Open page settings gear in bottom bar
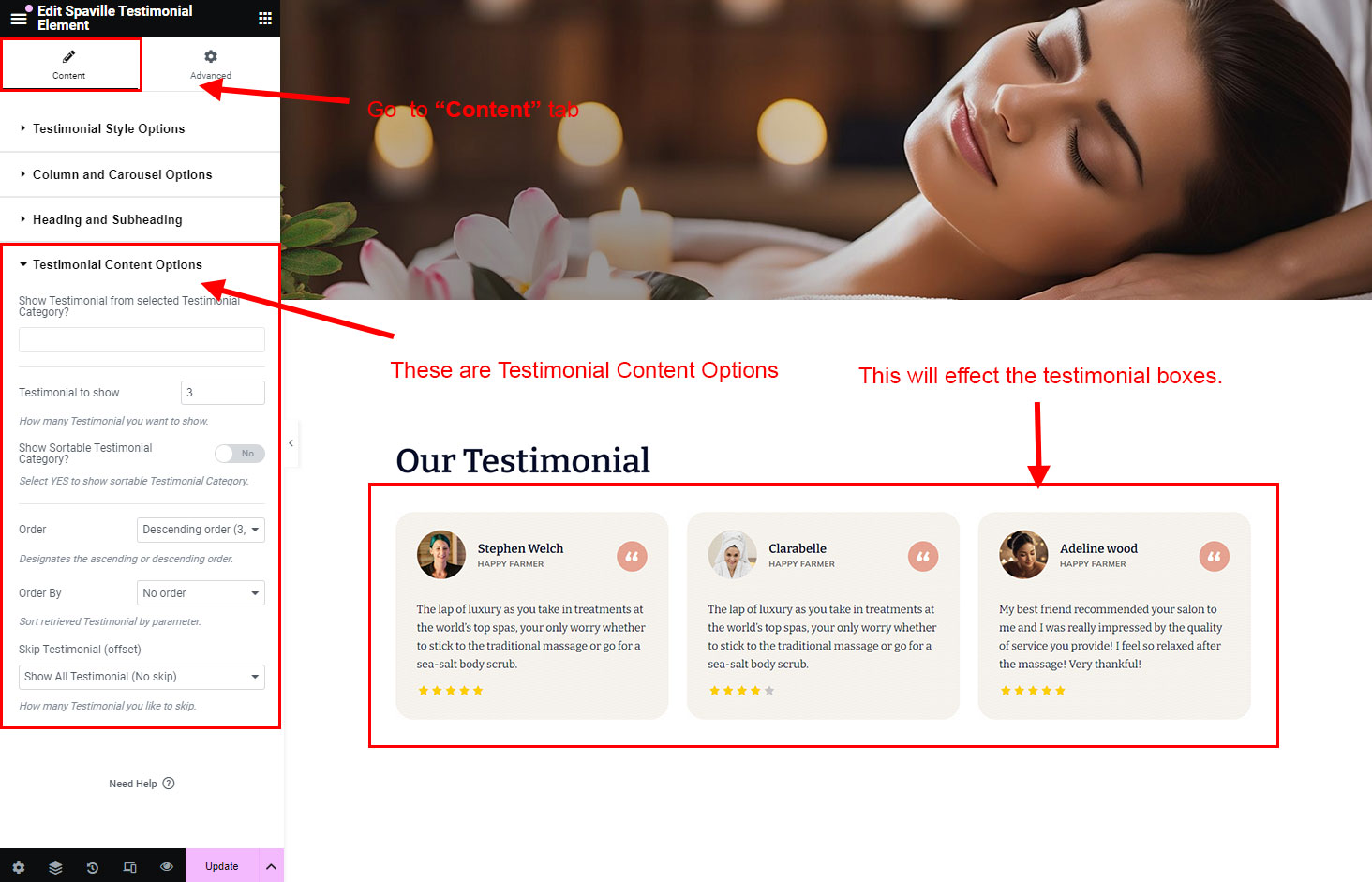The width and height of the screenshot is (1372, 882). click(19, 867)
